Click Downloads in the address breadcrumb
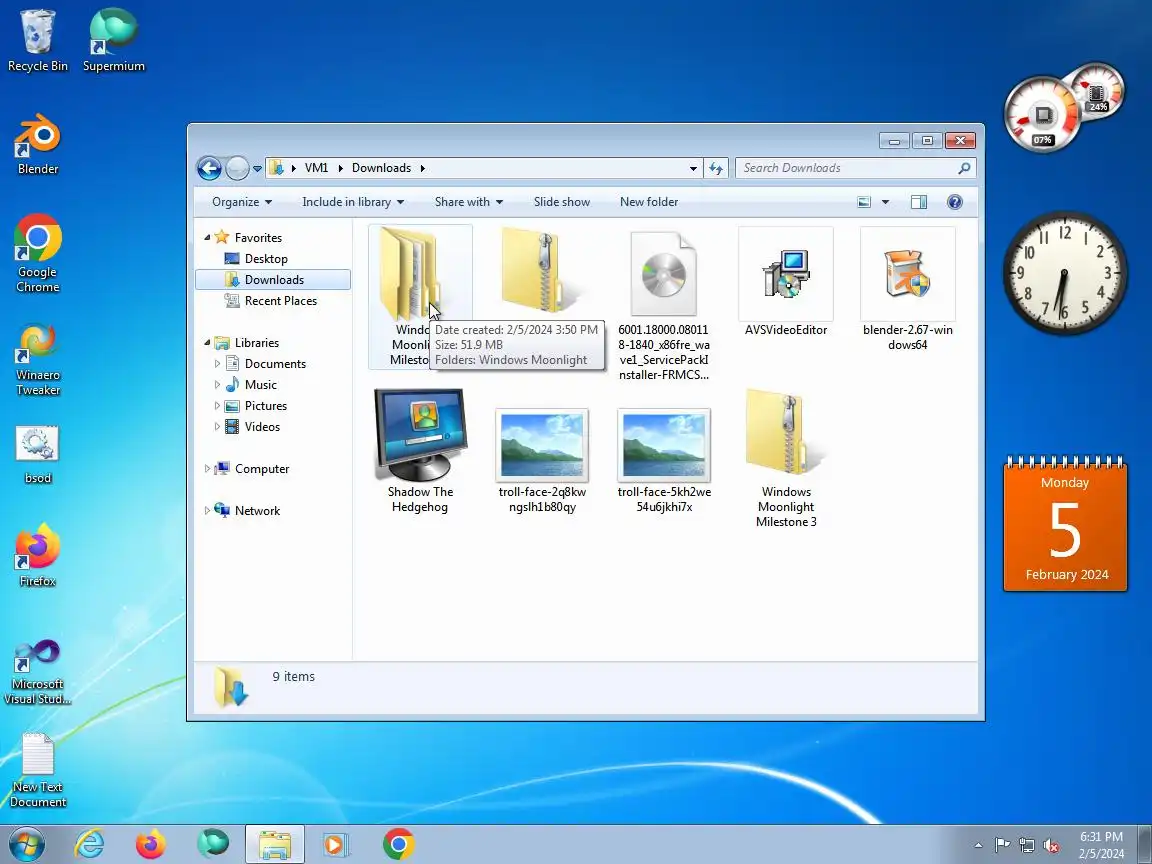1152x864 pixels. coord(381,168)
